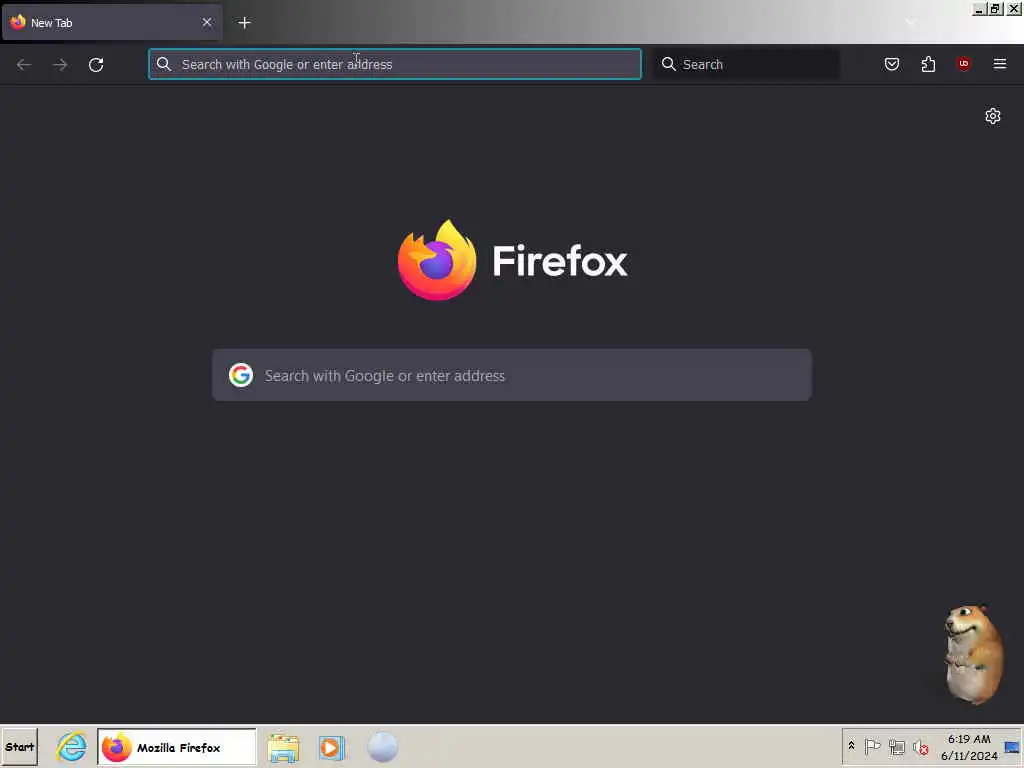Click the Google search box on page
1024x768 pixels.
(512, 375)
